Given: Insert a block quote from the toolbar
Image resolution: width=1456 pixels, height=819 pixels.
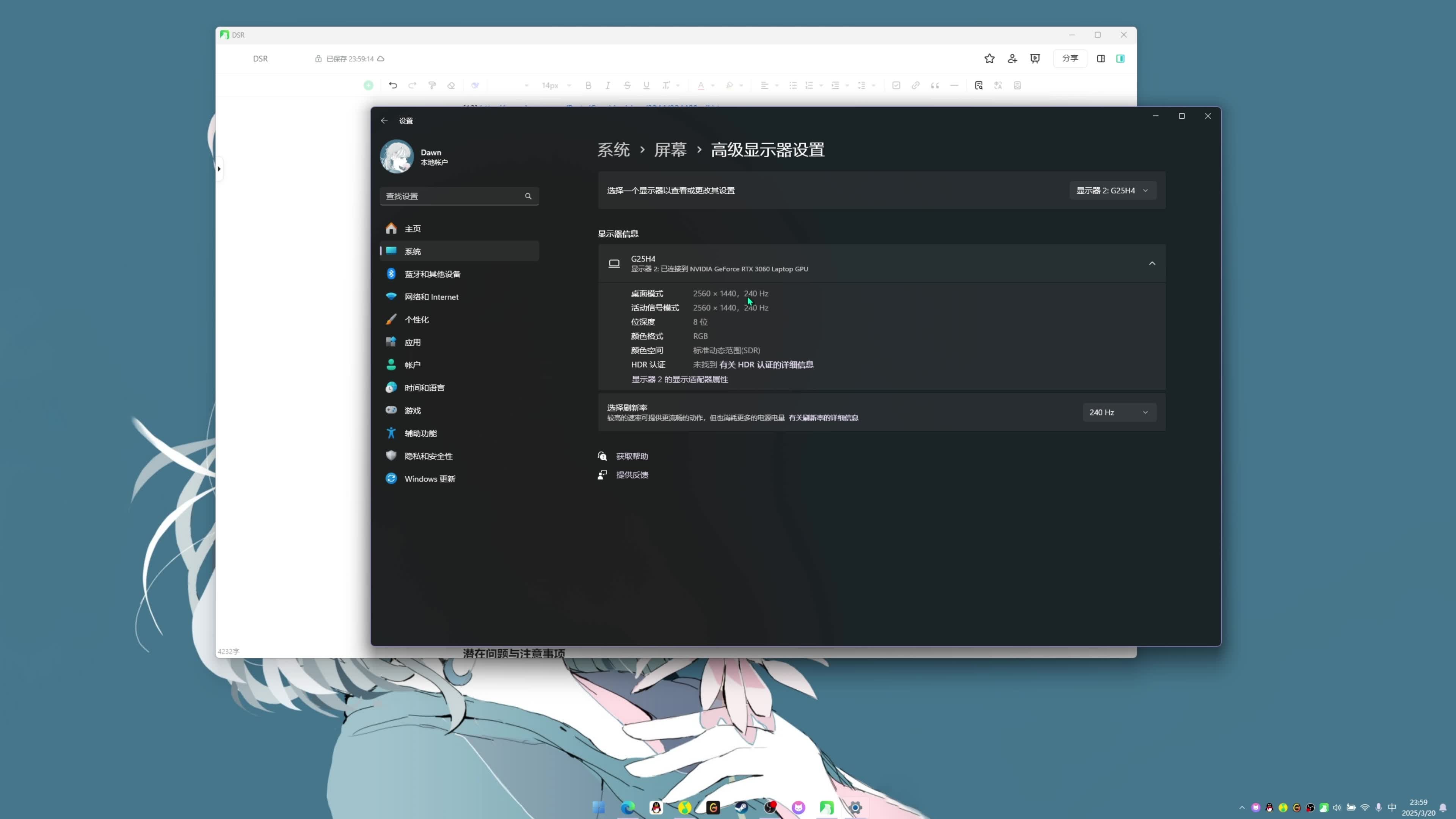Looking at the screenshot, I should 935,85.
